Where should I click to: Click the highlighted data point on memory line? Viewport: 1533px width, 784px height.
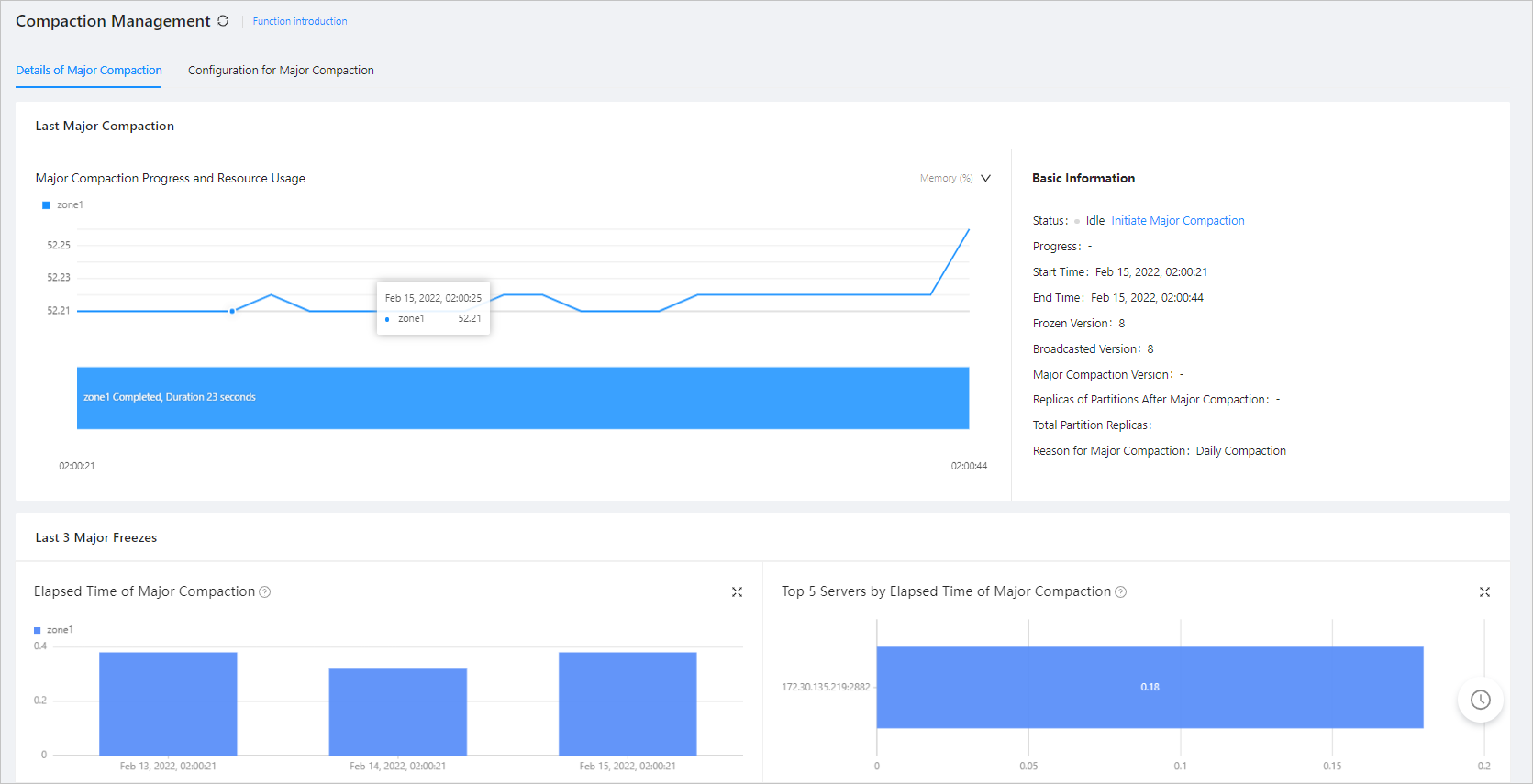pos(232,311)
